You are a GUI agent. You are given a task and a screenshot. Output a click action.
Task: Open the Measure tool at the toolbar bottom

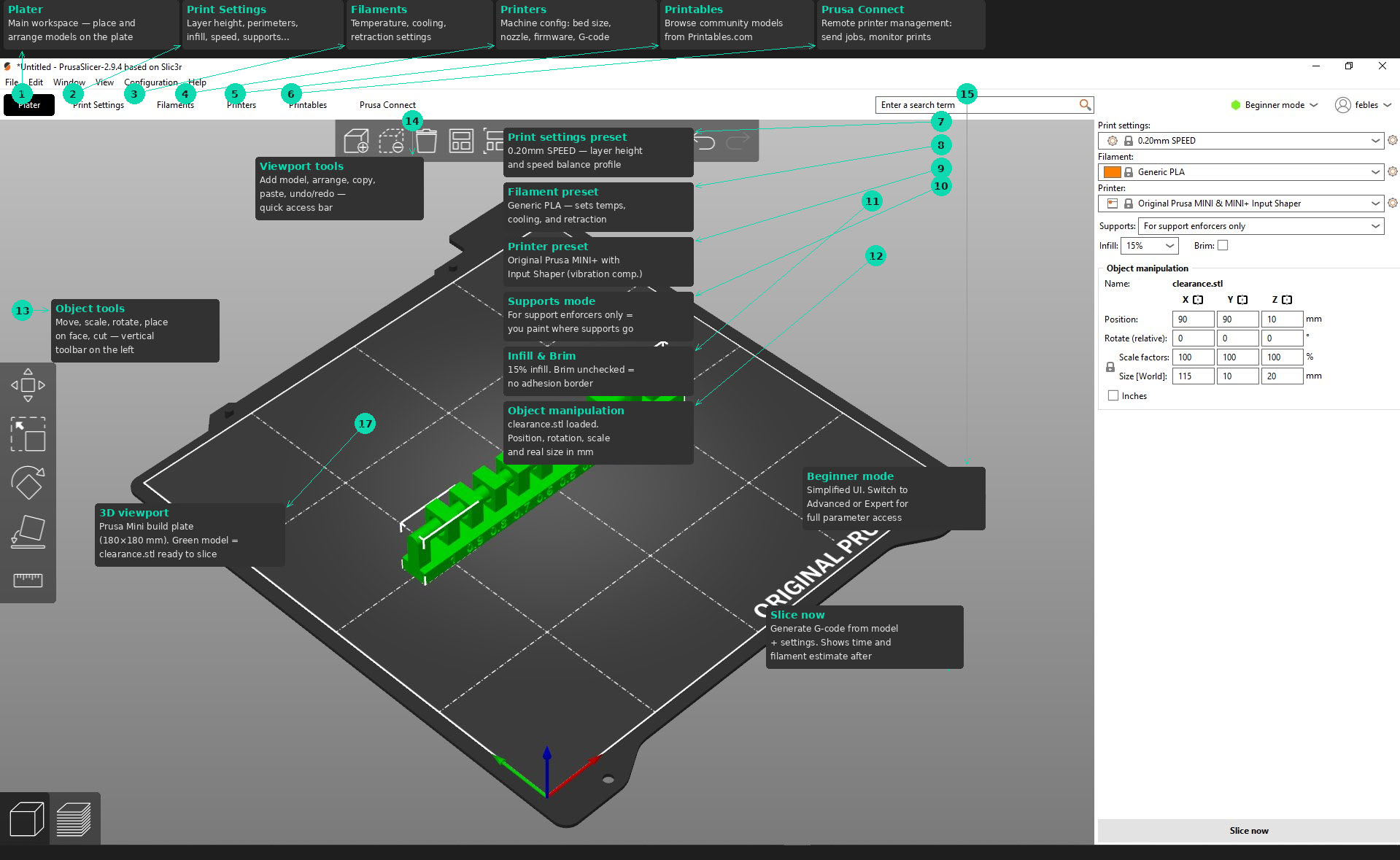28,581
